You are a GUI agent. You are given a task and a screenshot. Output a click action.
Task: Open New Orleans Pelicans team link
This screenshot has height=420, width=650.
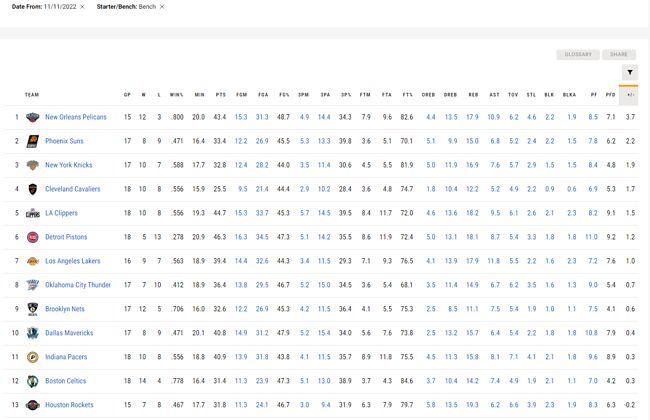coord(76,117)
